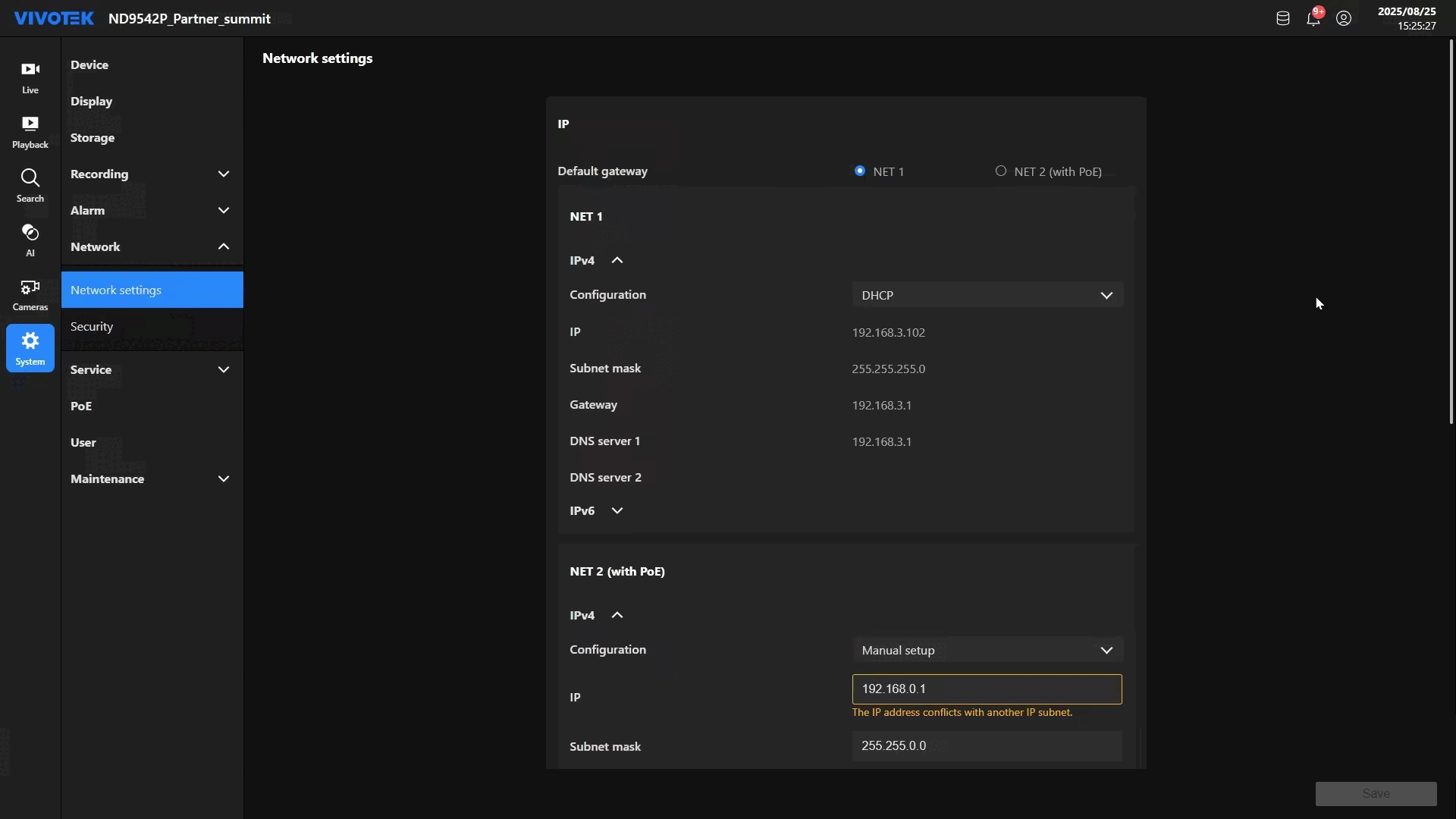This screenshot has width=1456, height=819.
Task: Open the Cameras sidebar icon
Action: (30, 294)
